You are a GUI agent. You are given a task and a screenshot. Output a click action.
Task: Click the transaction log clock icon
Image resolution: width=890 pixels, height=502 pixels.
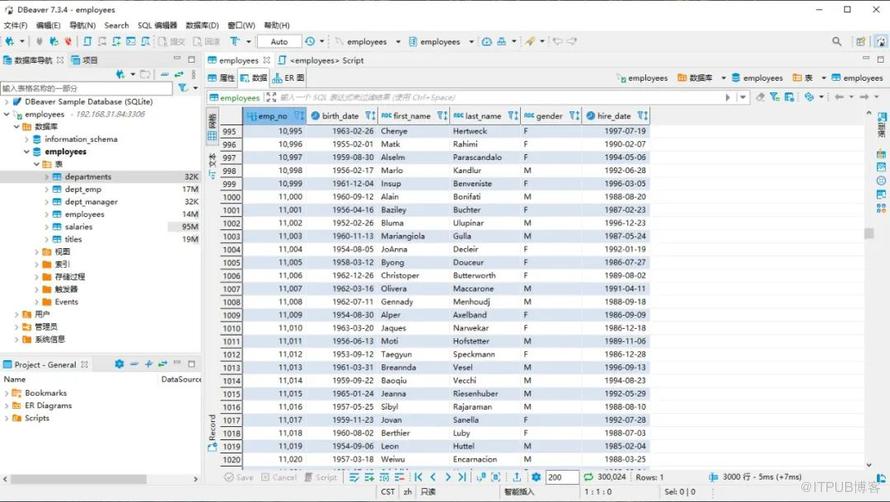click(310, 41)
